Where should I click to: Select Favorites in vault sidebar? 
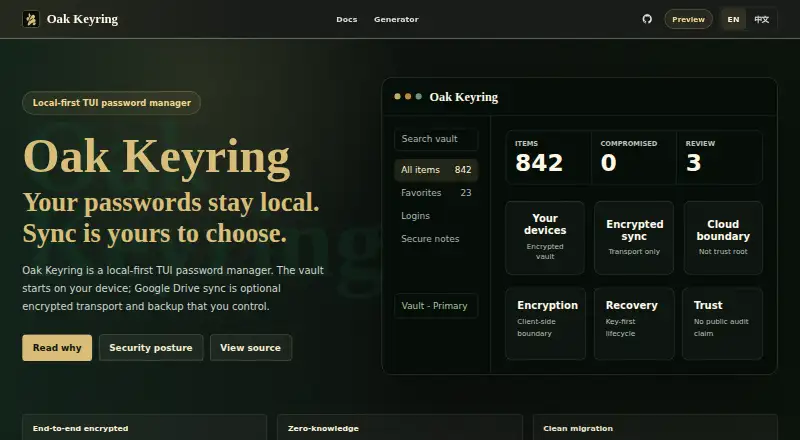436,193
